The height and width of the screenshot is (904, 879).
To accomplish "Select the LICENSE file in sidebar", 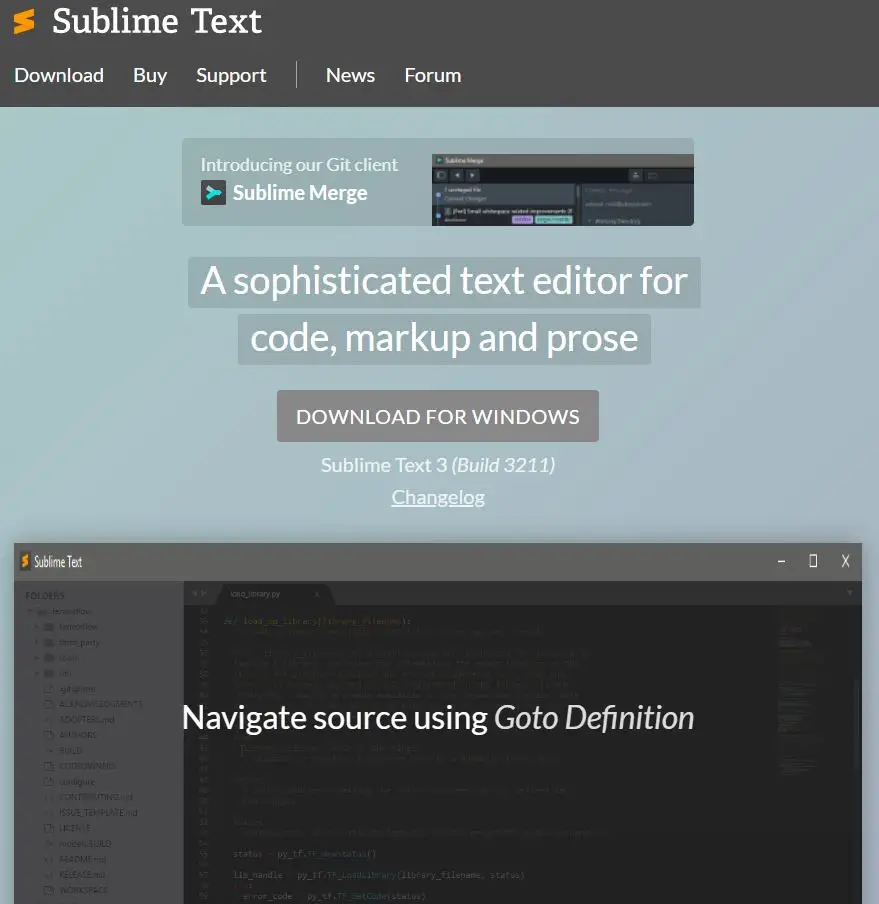I will 74,828.
